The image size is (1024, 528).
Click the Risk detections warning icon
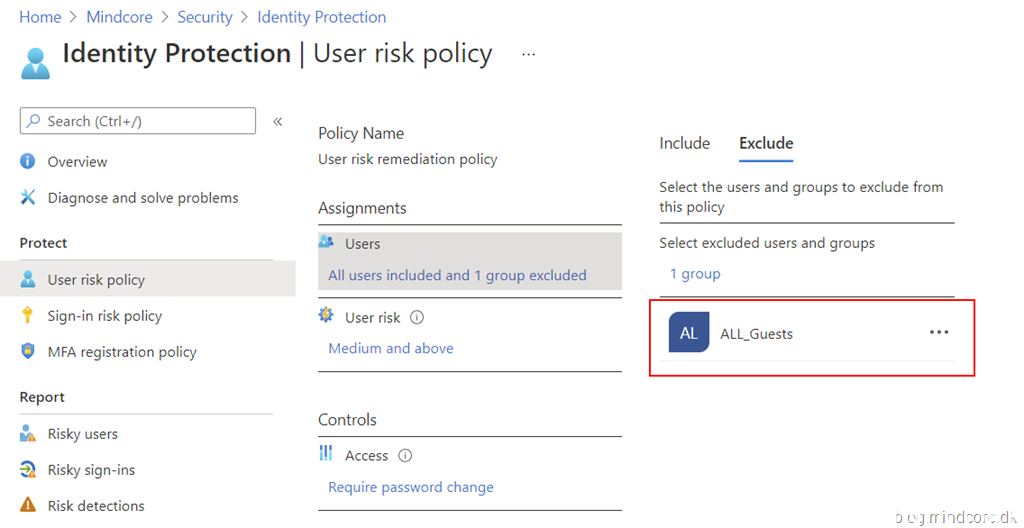(x=28, y=506)
